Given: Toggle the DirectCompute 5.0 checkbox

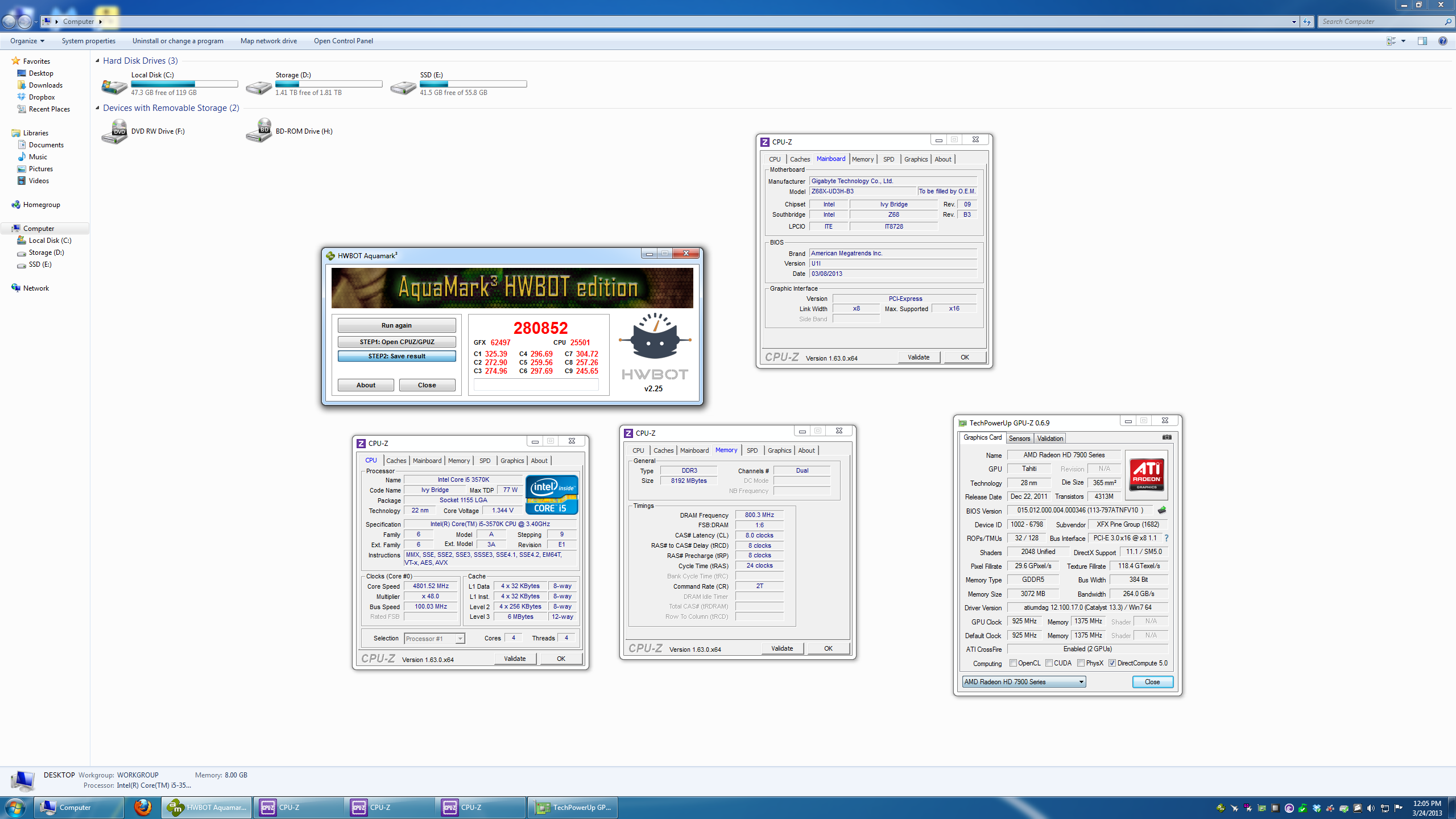Looking at the screenshot, I should pos(1112,663).
